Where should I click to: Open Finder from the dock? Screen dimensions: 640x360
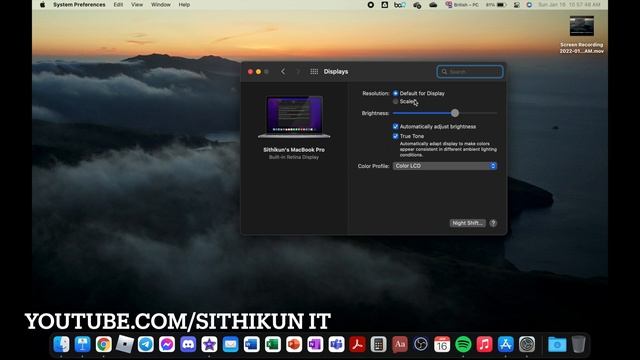(61, 344)
